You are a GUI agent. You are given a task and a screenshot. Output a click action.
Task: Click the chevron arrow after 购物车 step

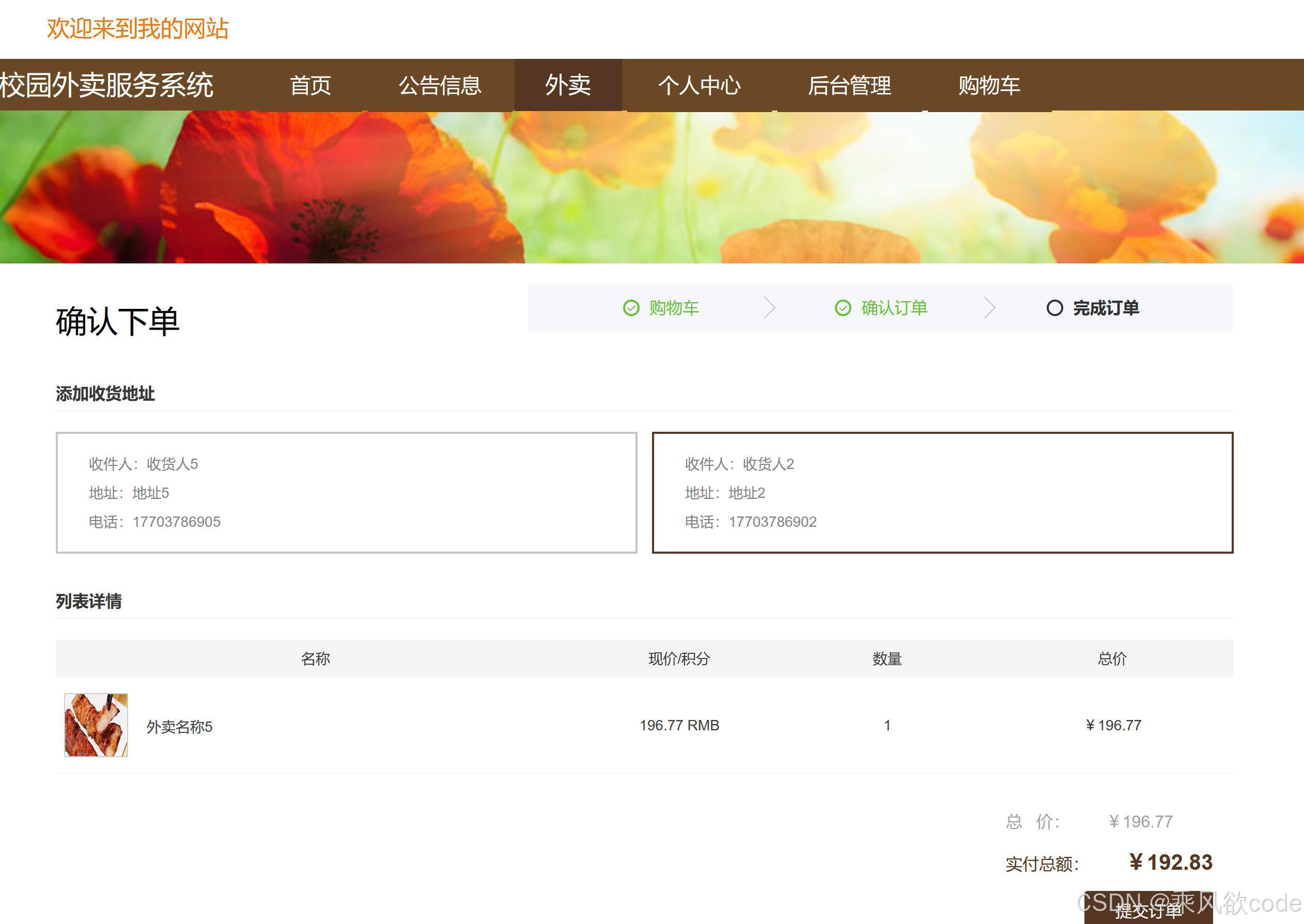pos(770,308)
